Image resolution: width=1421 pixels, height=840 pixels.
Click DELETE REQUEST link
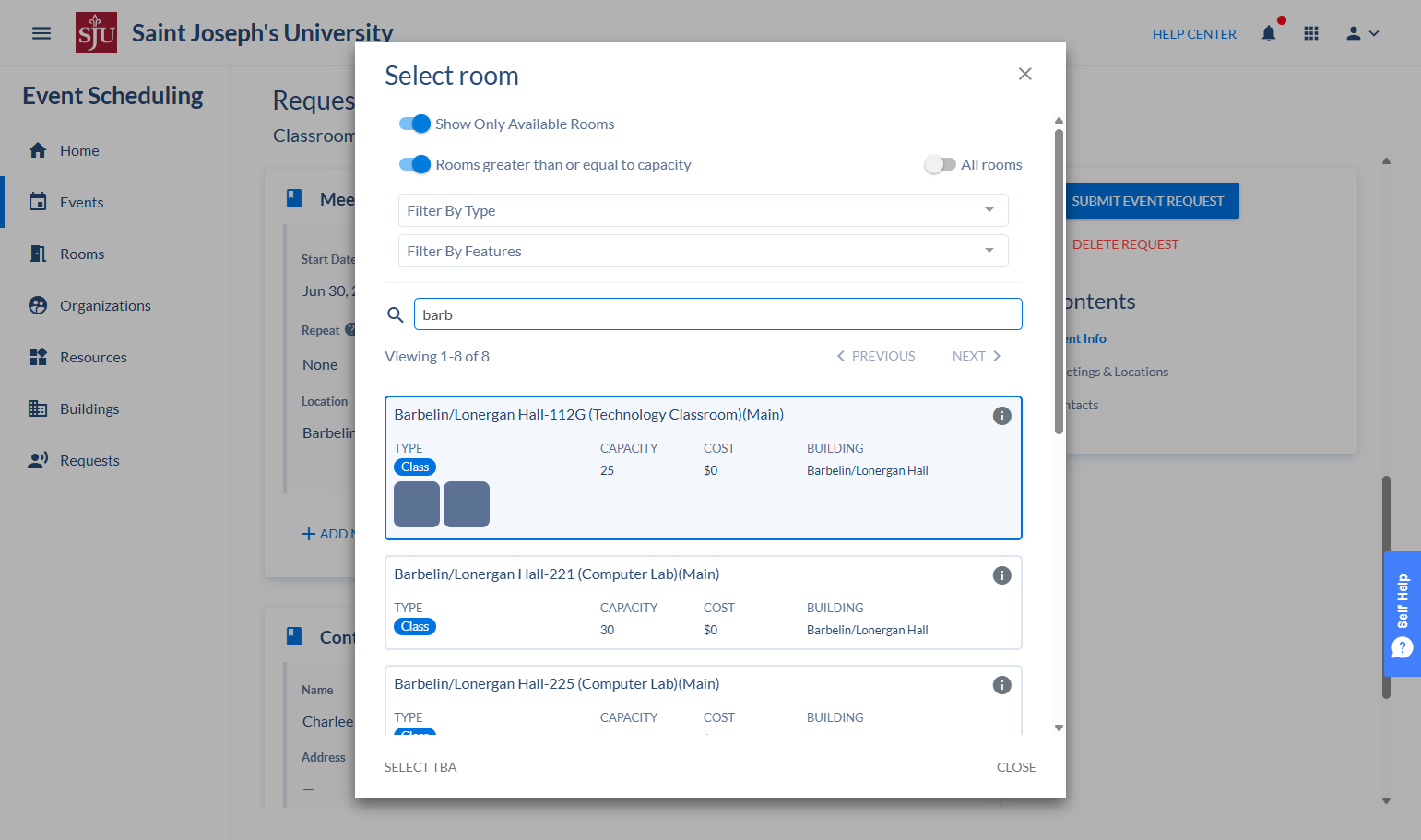1125,244
